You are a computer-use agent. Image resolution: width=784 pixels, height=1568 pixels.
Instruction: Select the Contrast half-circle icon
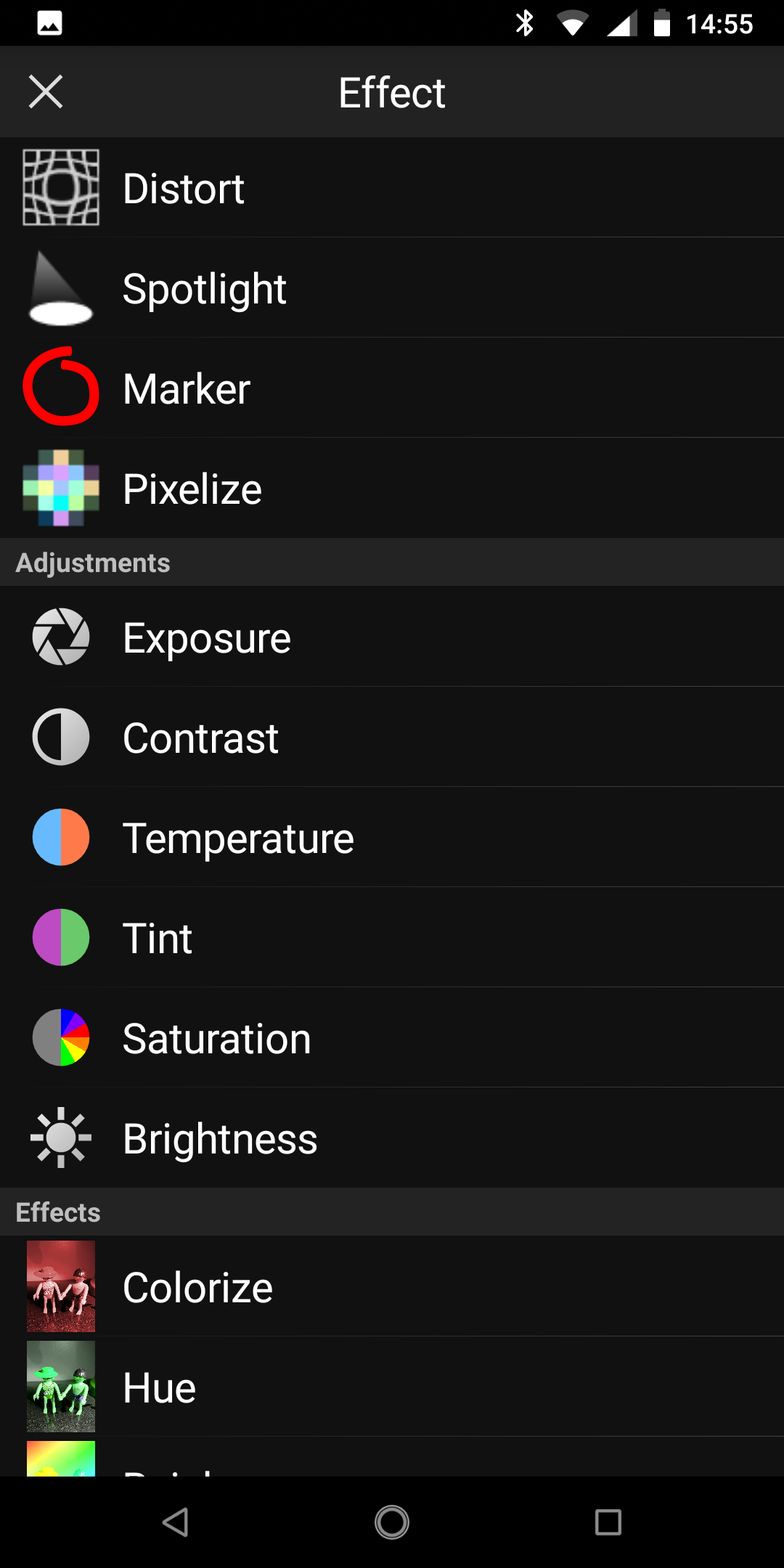point(61,737)
